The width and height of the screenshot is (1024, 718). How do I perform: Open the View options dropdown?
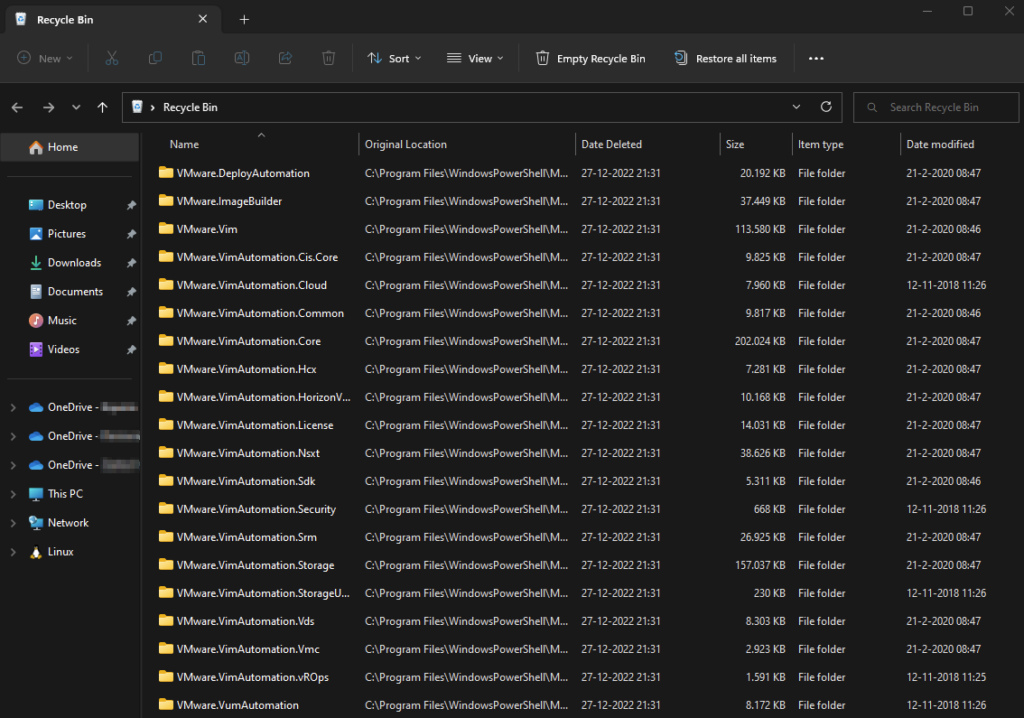tap(474, 58)
